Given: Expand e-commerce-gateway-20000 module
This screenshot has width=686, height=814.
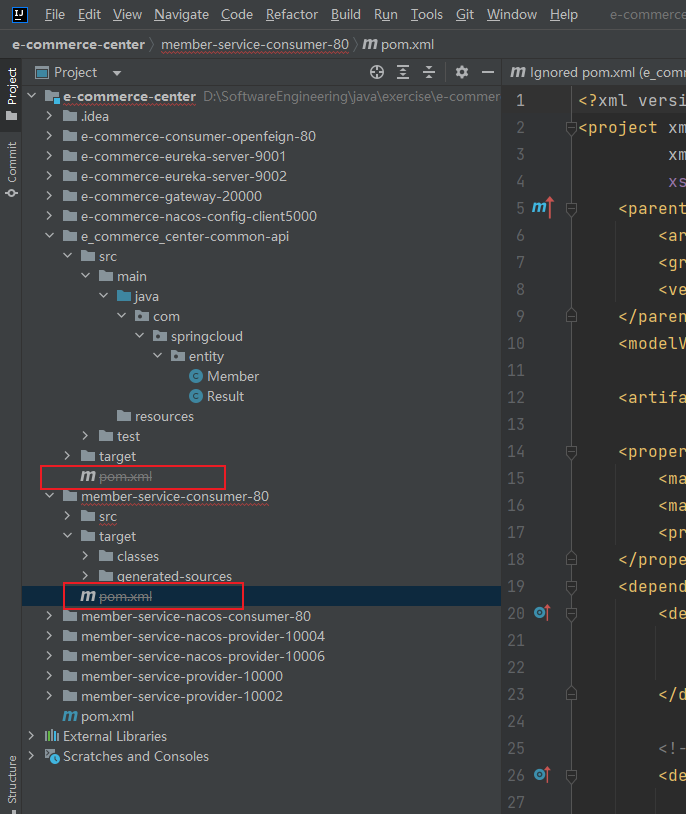Looking at the screenshot, I should coord(49,195).
